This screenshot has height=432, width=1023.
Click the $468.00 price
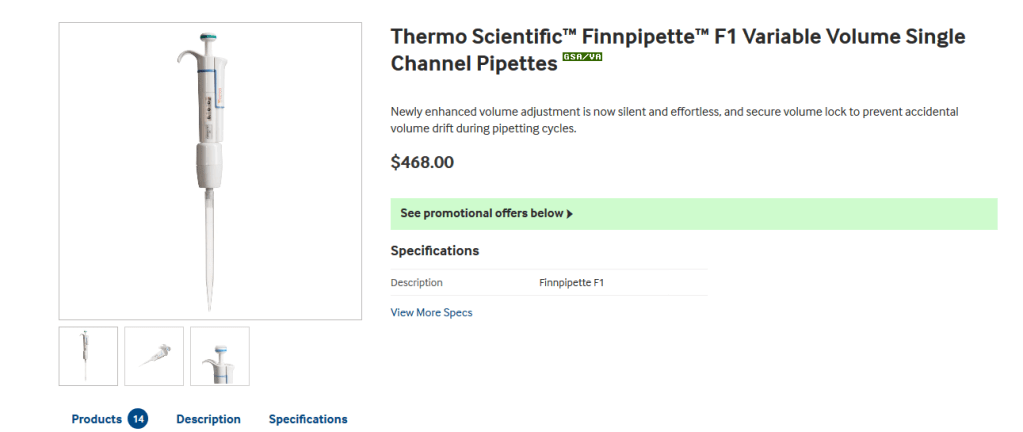pos(422,162)
